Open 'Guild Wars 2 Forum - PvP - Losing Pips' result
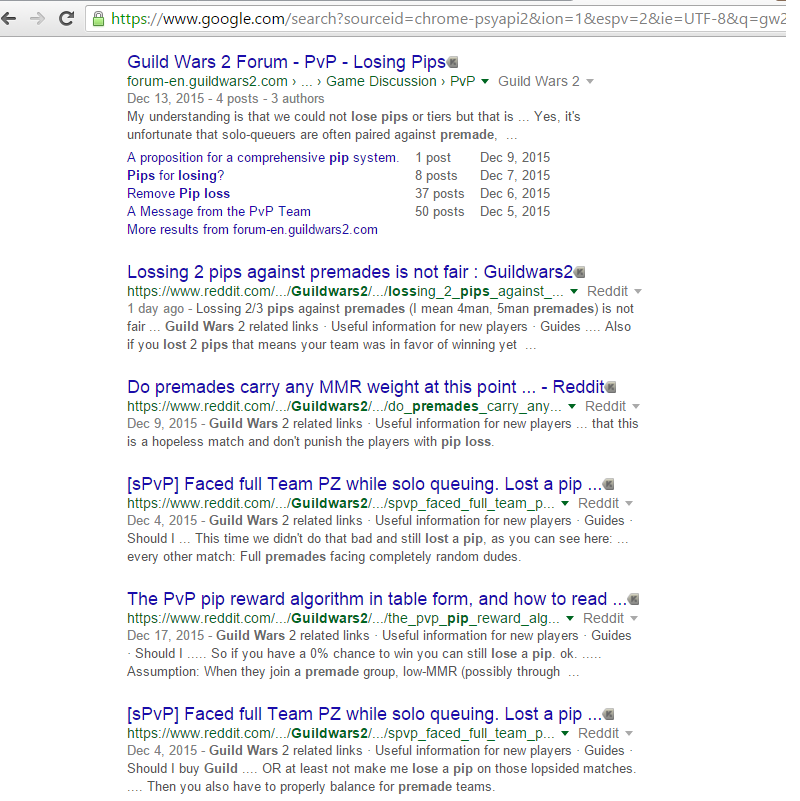Image resolution: width=800 pixels, height=801 pixels. [x=287, y=62]
